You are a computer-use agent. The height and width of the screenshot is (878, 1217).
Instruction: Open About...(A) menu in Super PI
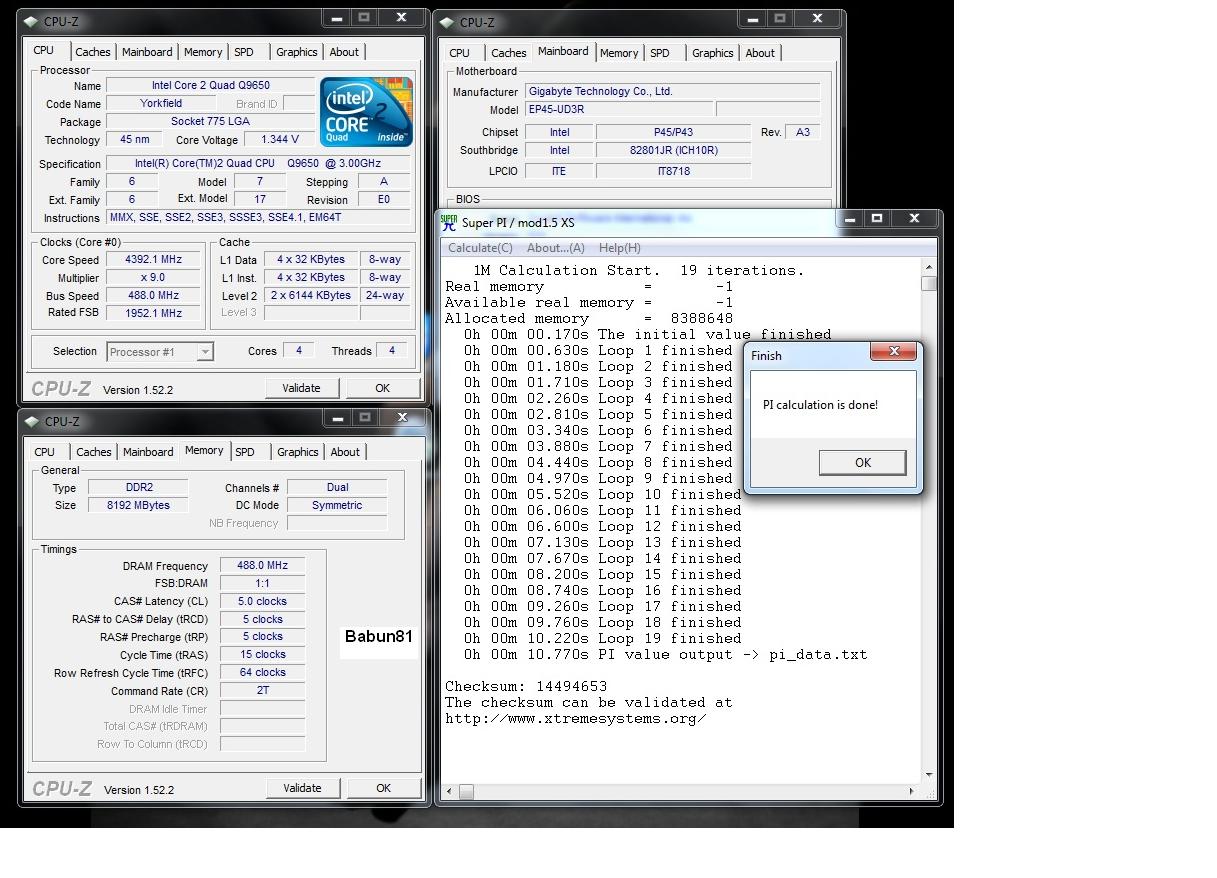(x=556, y=248)
